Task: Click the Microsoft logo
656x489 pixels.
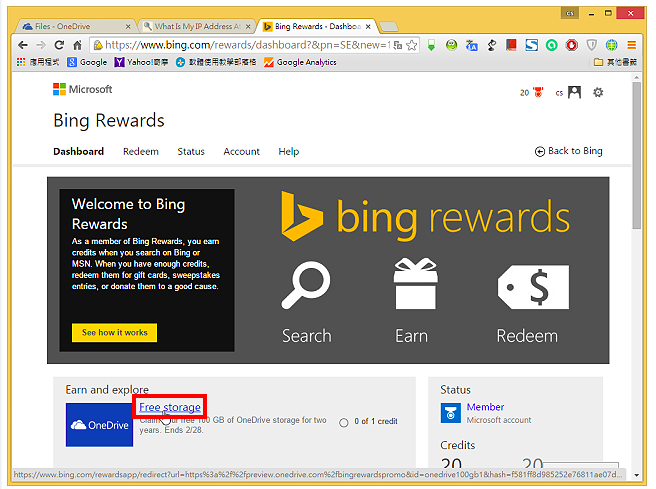Action: click(x=82, y=89)
